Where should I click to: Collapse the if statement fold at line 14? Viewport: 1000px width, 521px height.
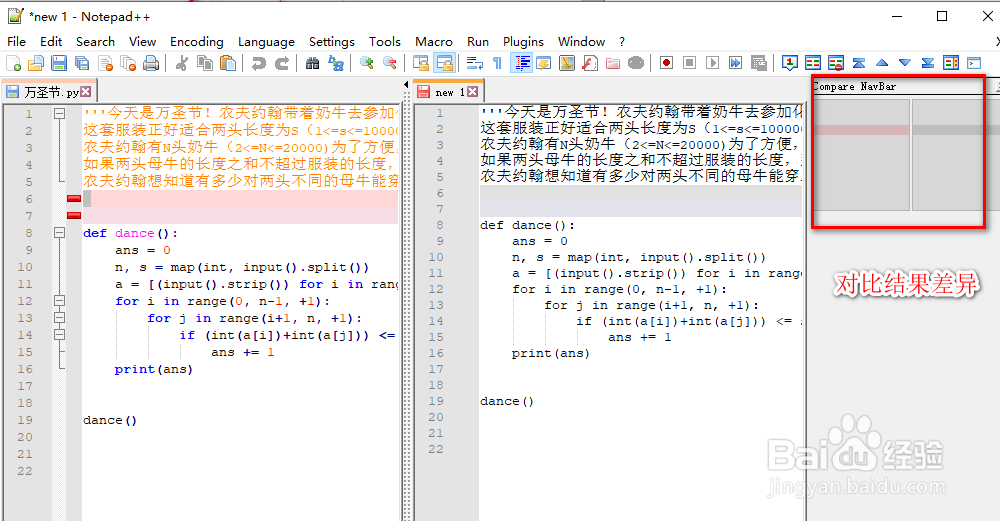[x=59, y=335]
